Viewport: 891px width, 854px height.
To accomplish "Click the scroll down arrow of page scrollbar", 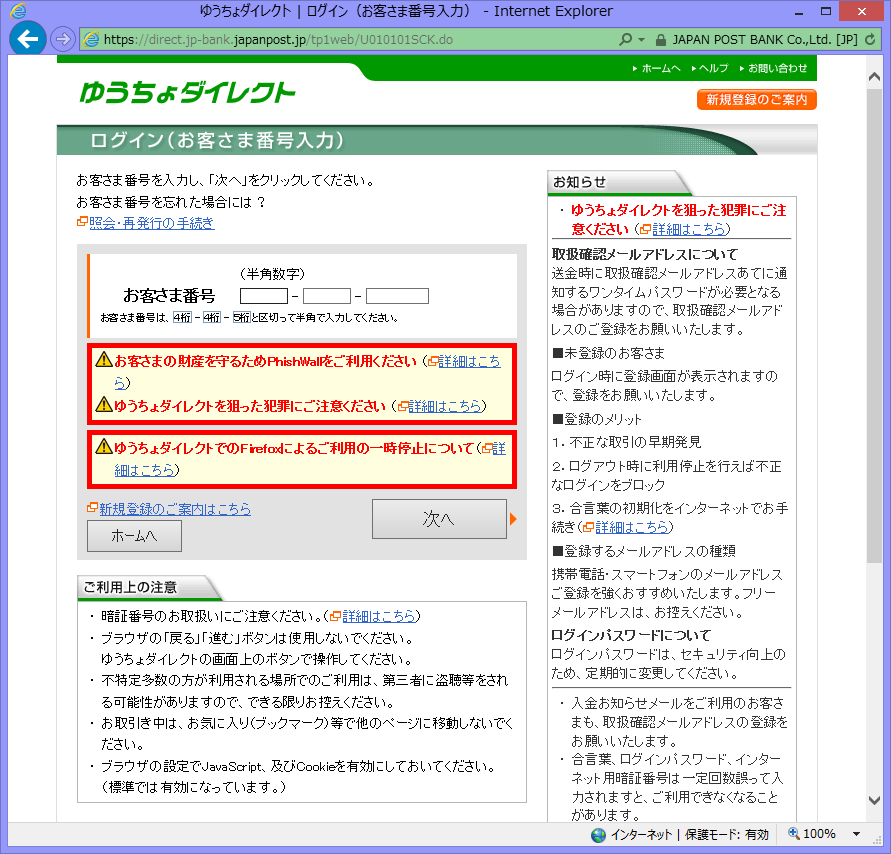I will tap(875, 800).
